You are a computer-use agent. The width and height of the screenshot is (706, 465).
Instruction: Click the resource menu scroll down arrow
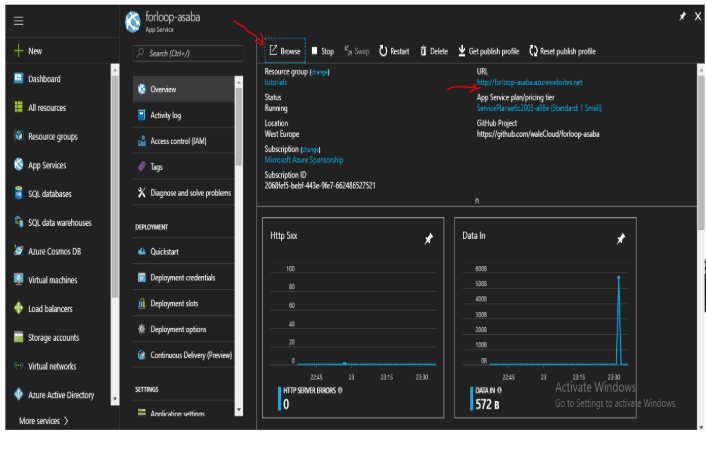point(239,410)
